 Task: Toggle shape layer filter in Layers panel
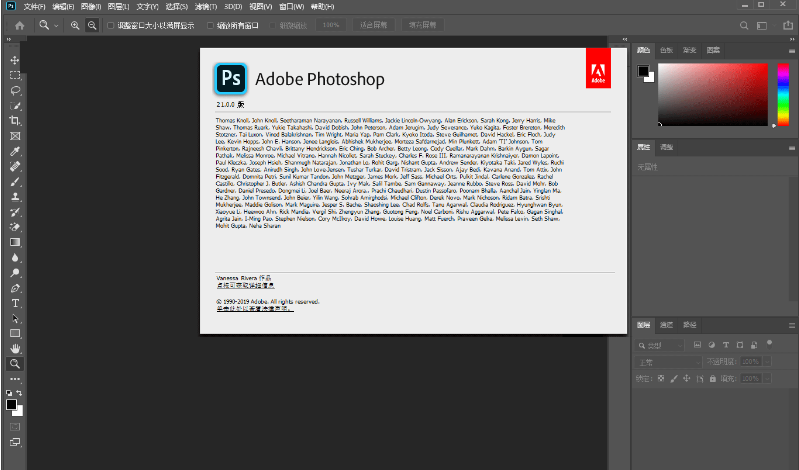click(740, 345)
